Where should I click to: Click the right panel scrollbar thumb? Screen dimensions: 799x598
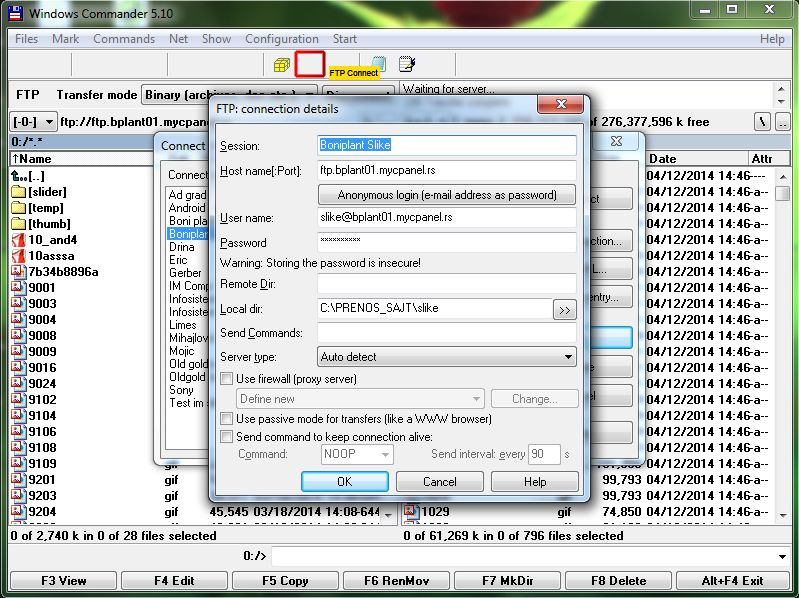click(x=782, y=194)
